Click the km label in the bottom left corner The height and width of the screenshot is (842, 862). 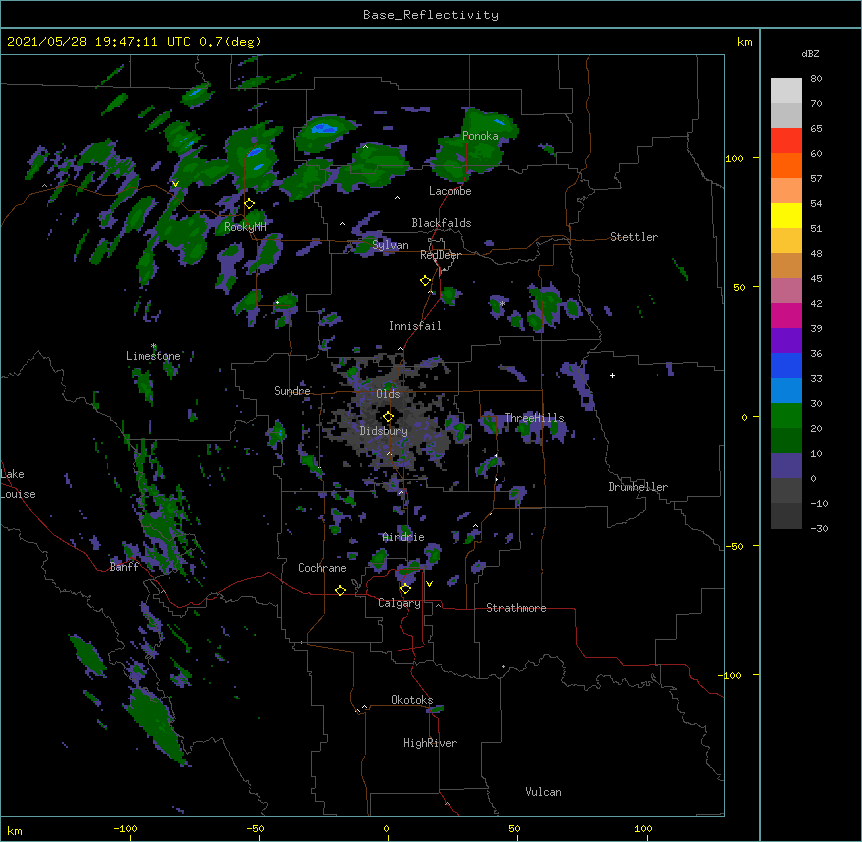(x=15, y=831)
